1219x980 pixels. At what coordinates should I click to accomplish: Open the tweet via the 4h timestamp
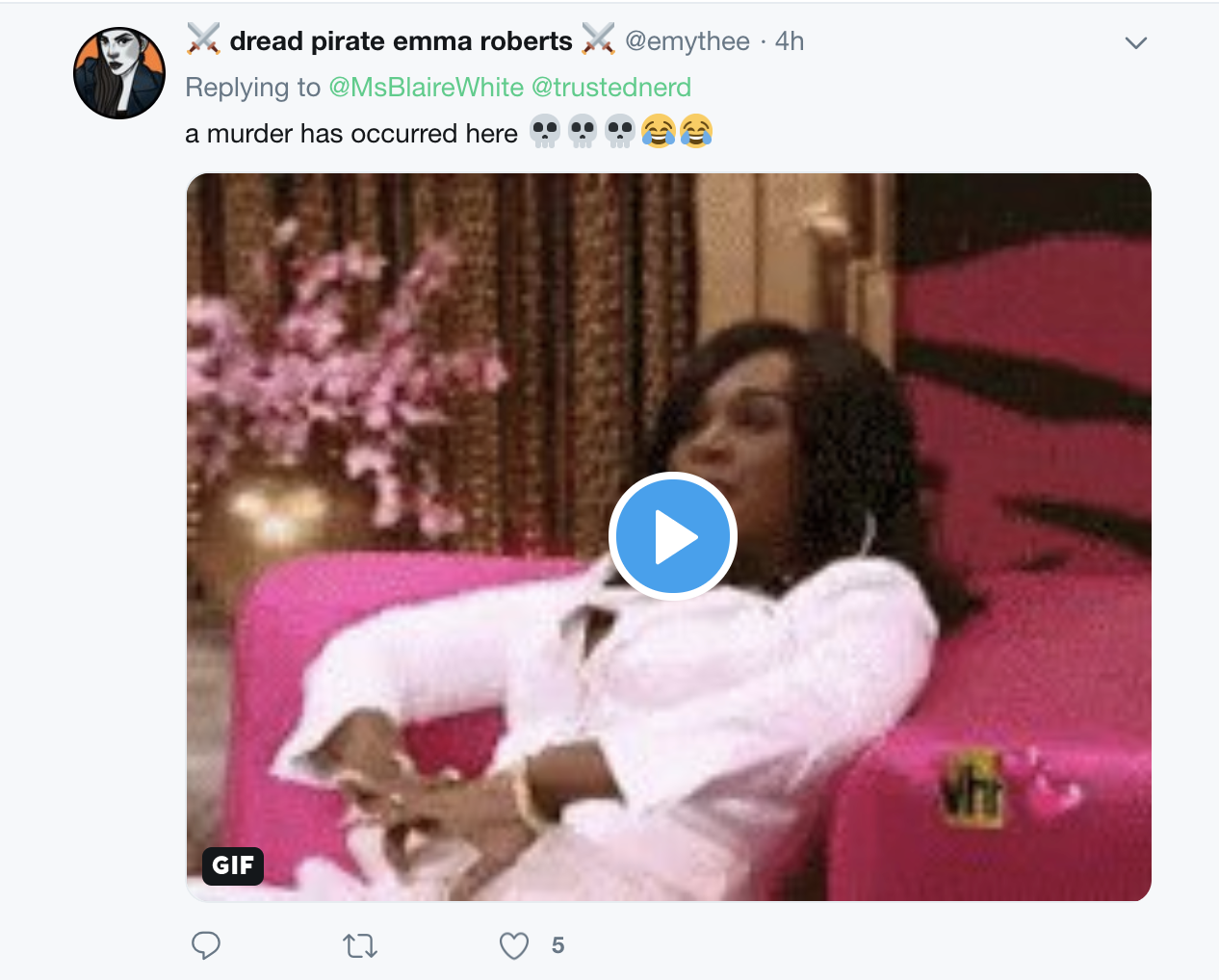[790, 41]
